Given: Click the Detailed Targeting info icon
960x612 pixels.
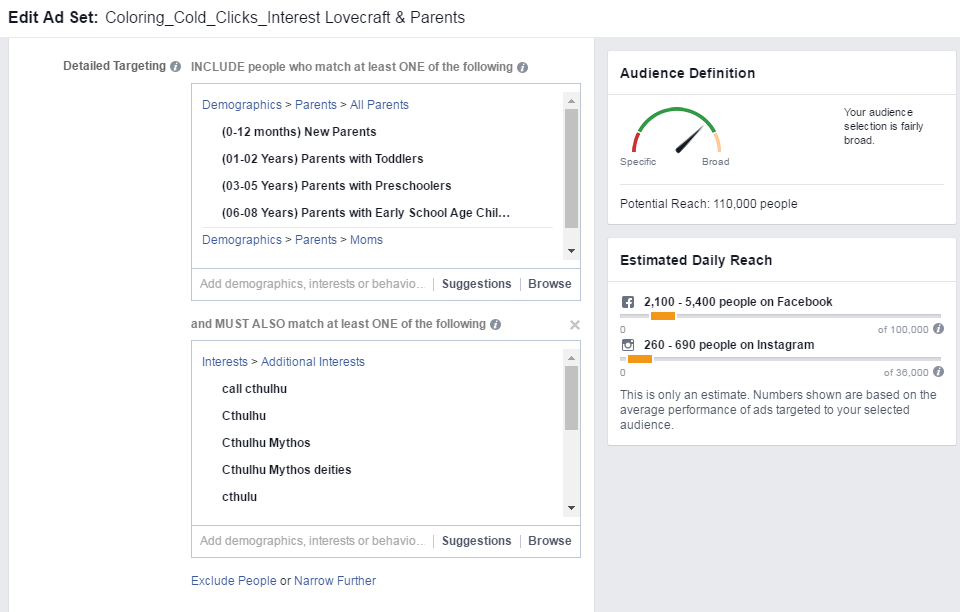Looking at the screenshot, I should click(x=176, y=67).
